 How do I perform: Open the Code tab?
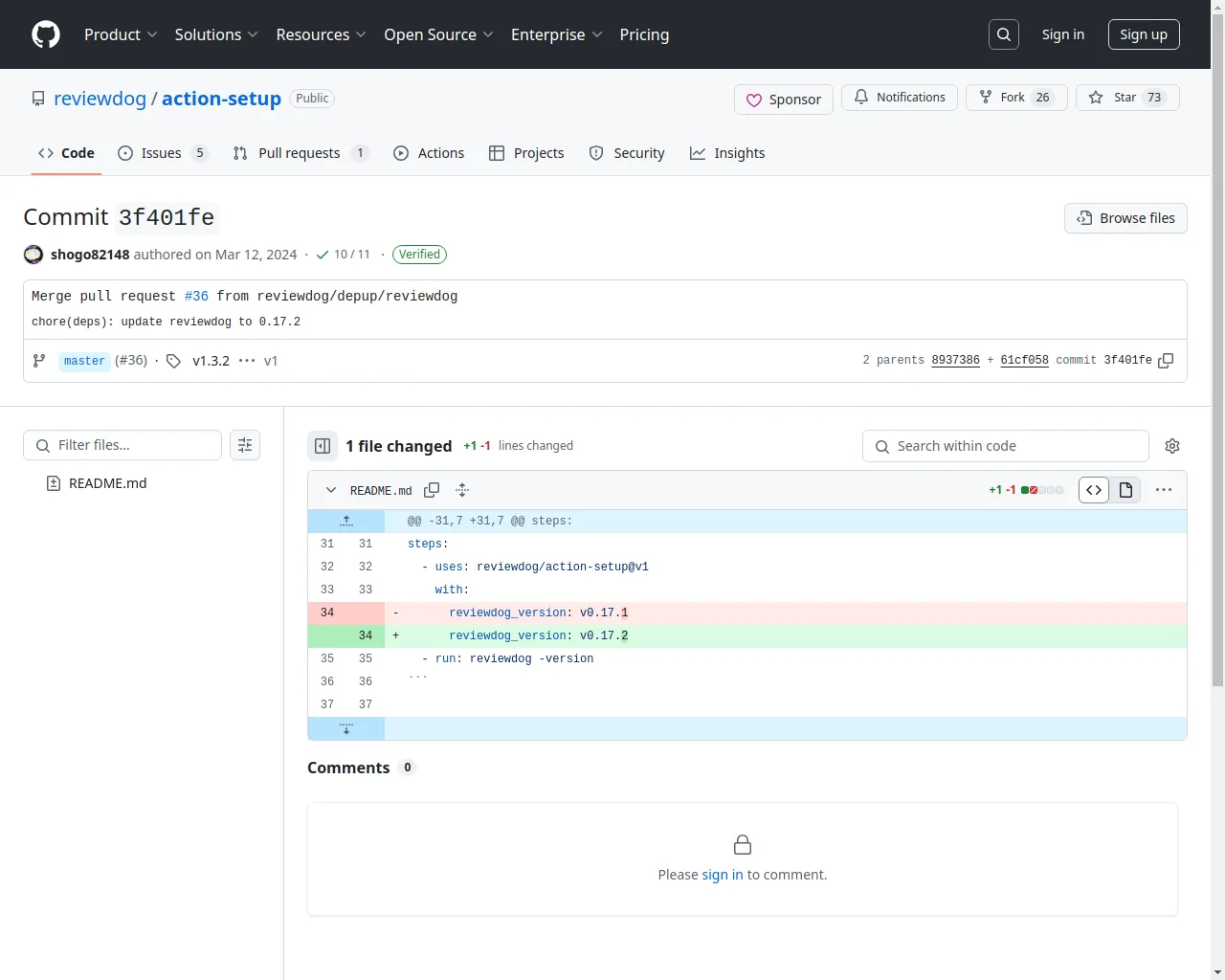(x=66, y=153)
